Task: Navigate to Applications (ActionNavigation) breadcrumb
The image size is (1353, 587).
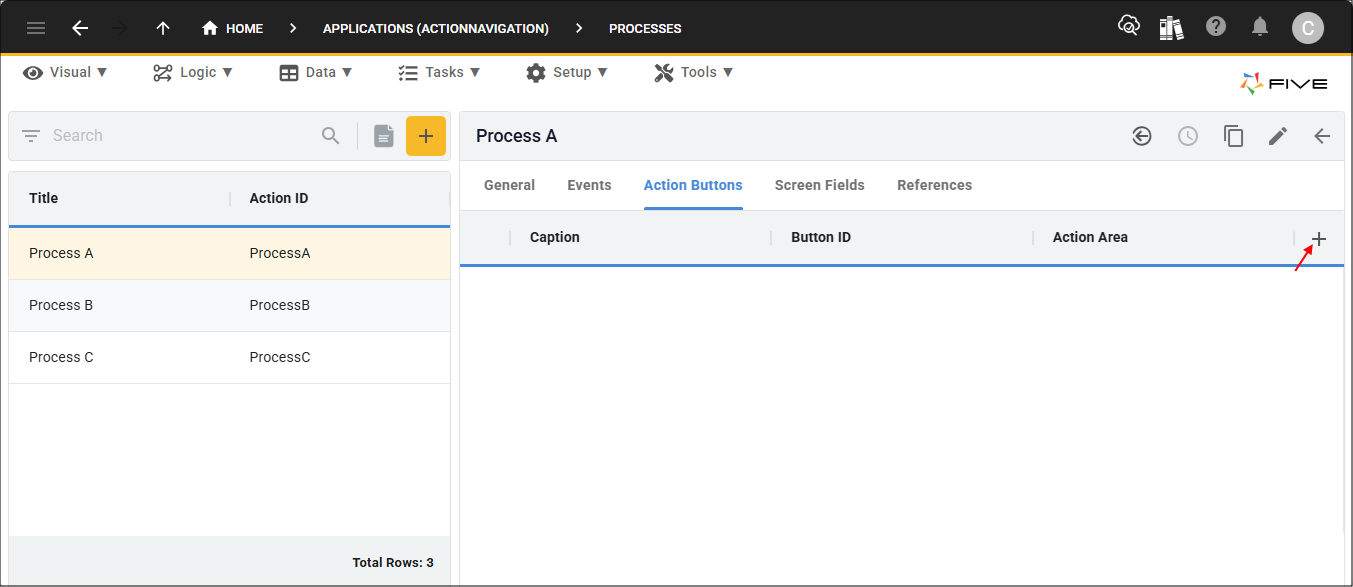Action: (x=435, y=28)
